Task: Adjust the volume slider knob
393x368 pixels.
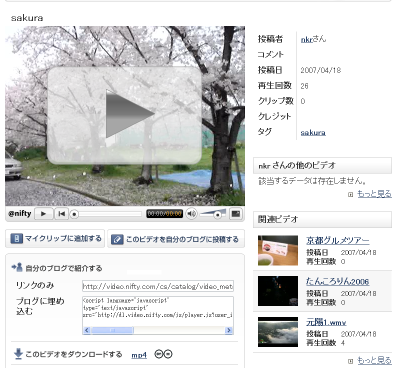Action: pyautogui.click(x=217, y=215)
